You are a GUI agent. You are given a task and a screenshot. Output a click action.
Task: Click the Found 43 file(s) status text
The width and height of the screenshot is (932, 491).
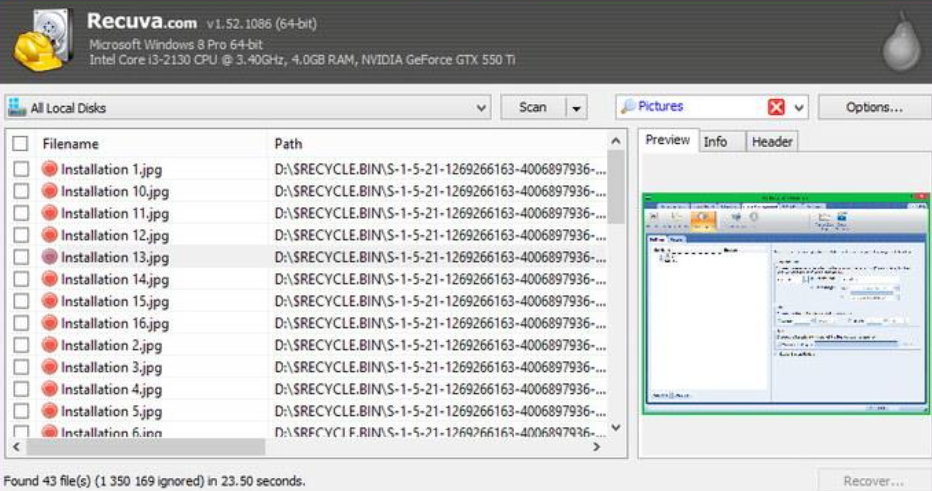154,481
